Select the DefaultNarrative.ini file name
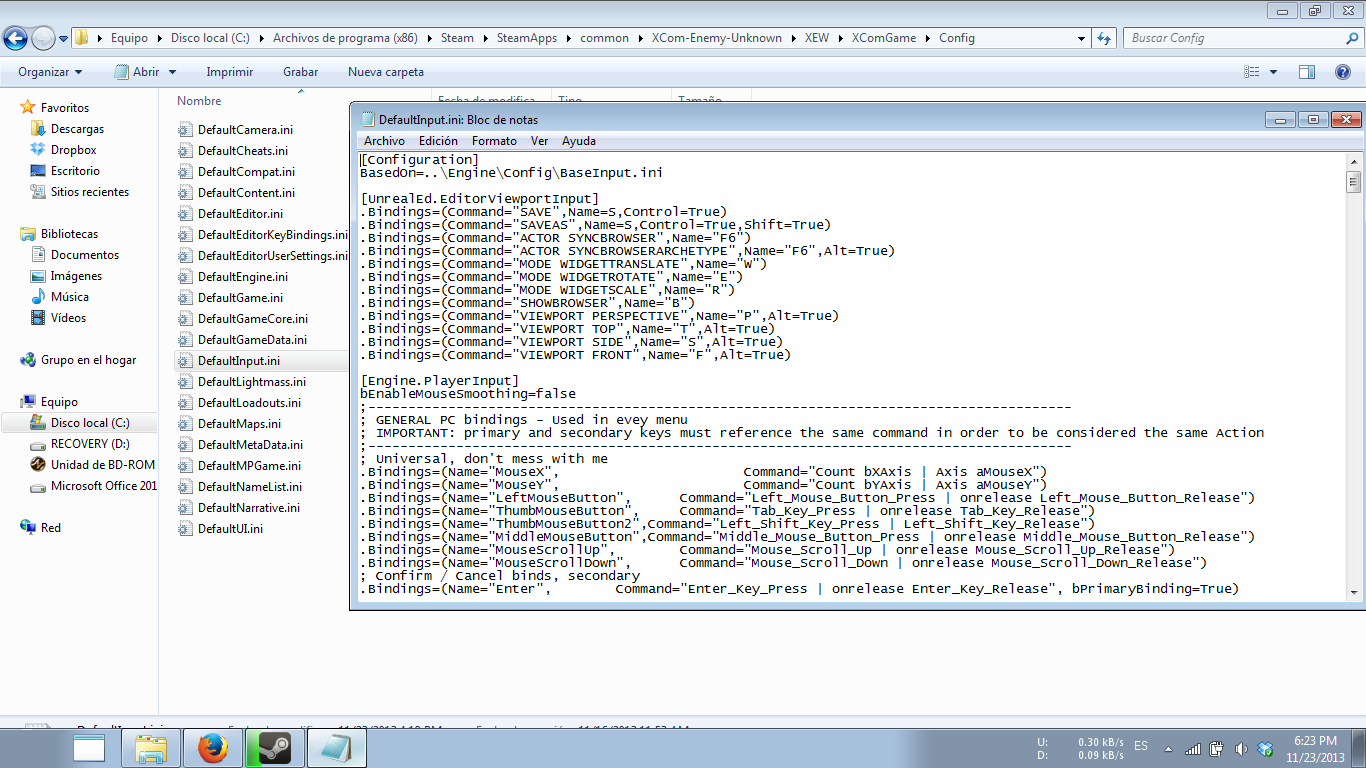The height and width of the screenshot is (768, 1366). (x=249, y=508)
